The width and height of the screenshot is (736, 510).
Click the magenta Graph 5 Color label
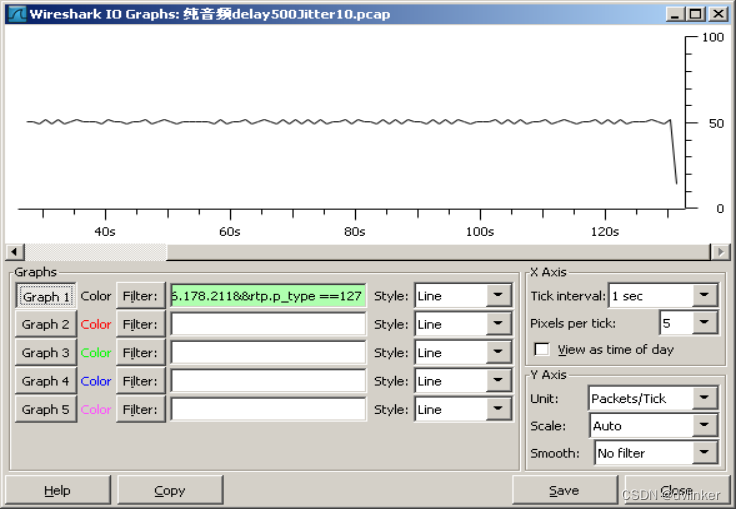pos(96,409)
